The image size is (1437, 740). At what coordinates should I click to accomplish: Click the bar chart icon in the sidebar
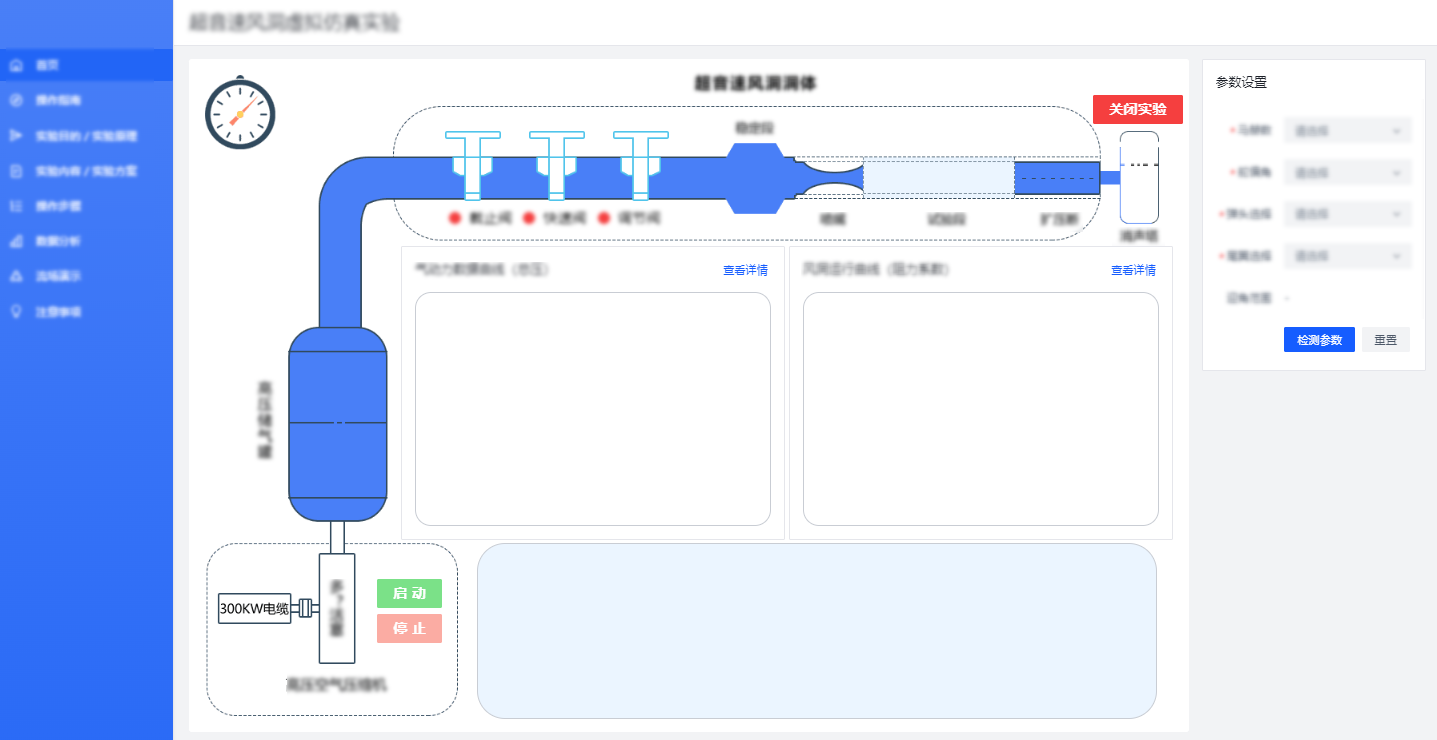pyautogui.click(x=15, y=241)
